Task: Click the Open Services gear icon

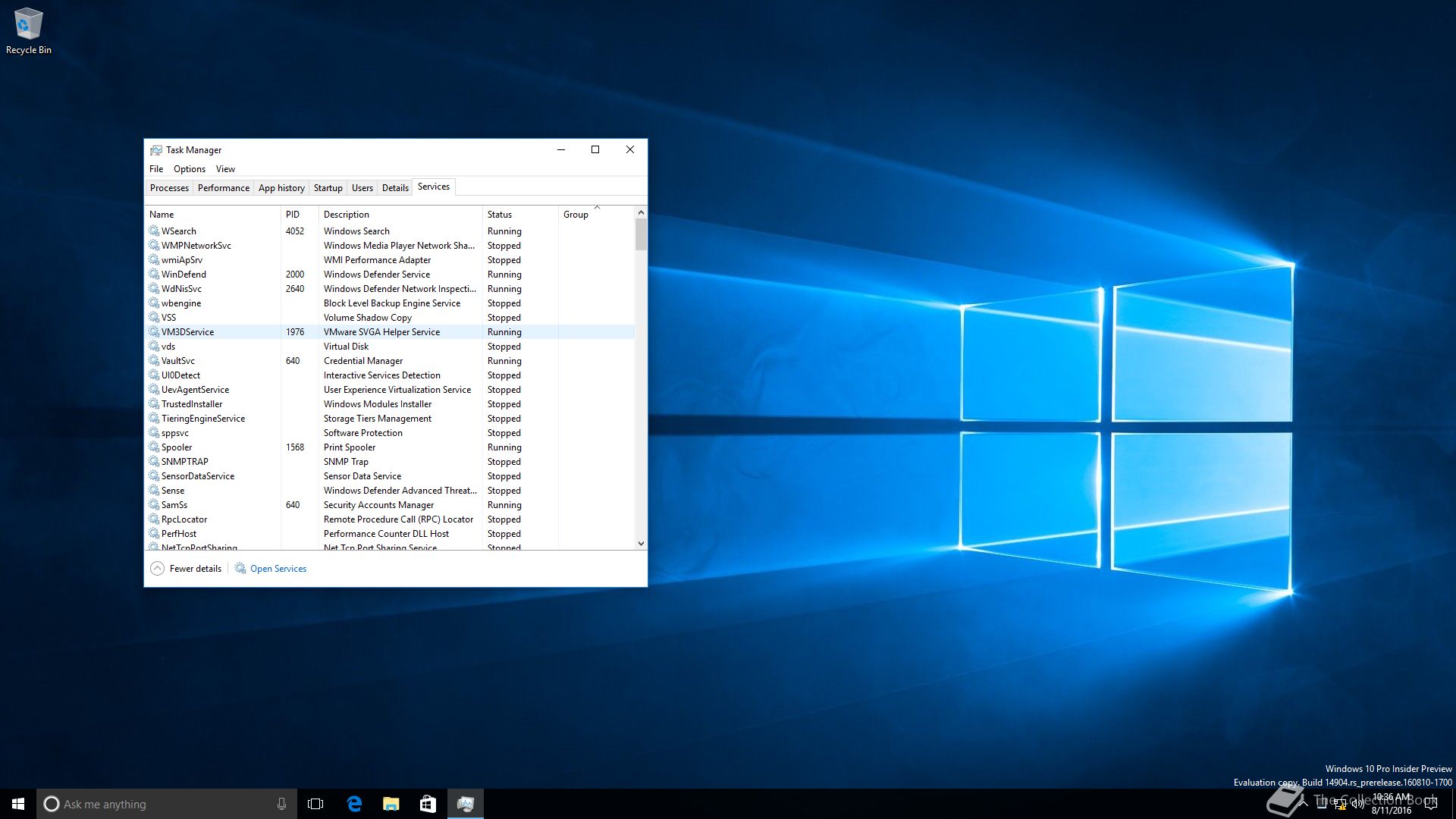Action: (240, 569)
